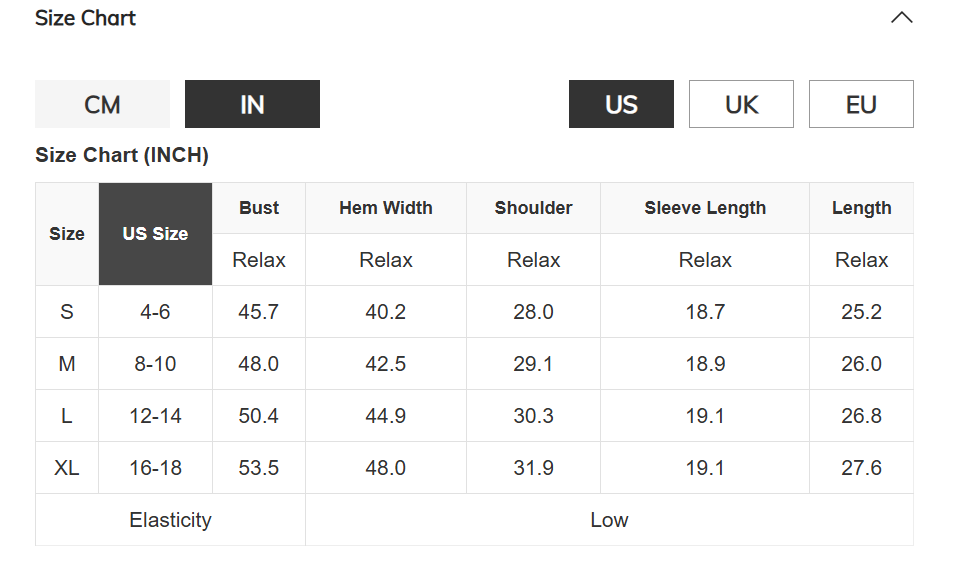Click the Size Chart heading
Screen dimensions: 963x571
click(x=85, y=18)
